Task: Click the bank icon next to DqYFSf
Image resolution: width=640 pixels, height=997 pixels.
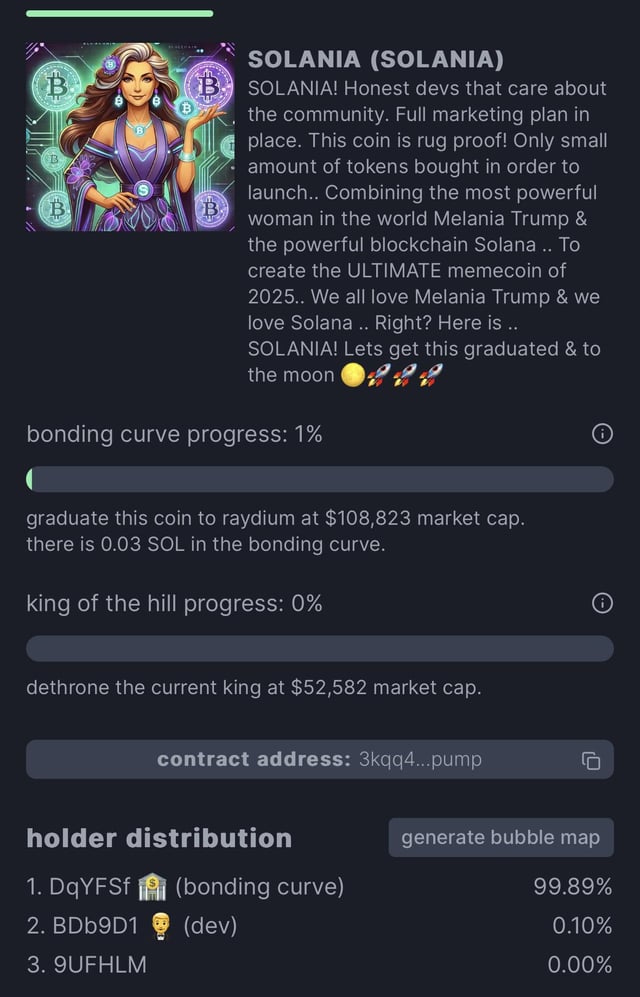Action: click(152, 887)
